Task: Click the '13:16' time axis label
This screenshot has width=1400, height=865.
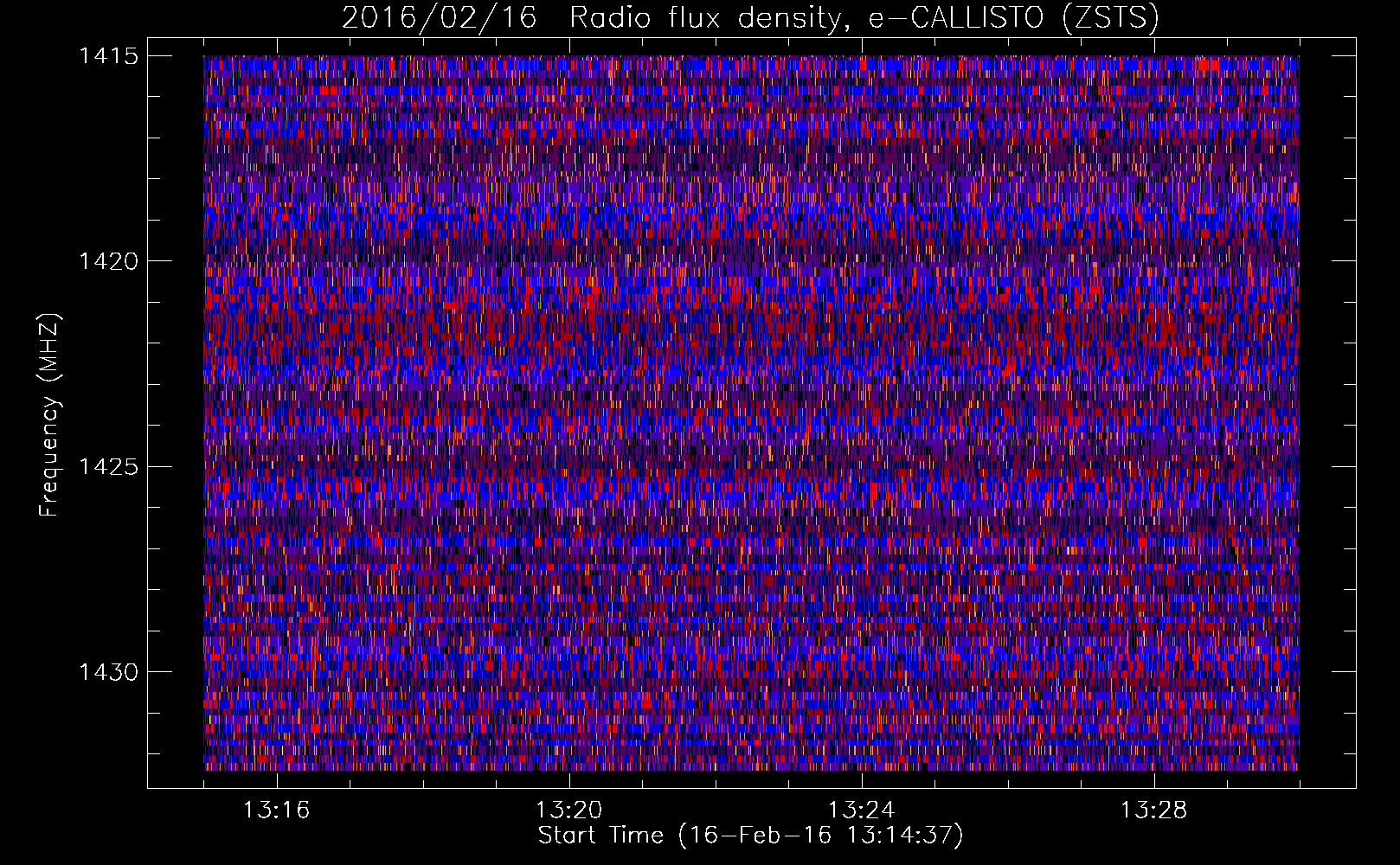Action: (x=276, y=811)
